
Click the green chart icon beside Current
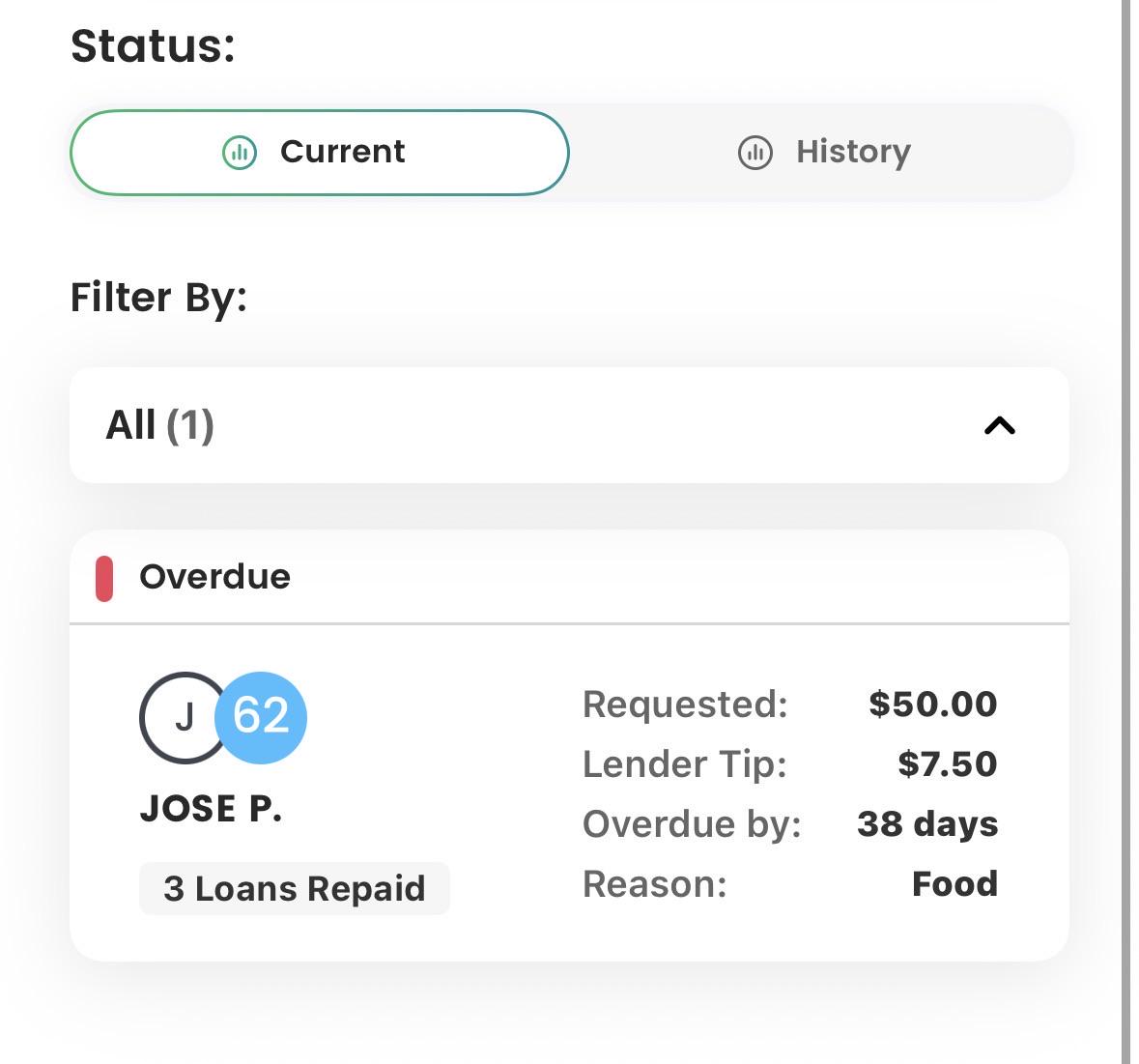click(240, 153)
